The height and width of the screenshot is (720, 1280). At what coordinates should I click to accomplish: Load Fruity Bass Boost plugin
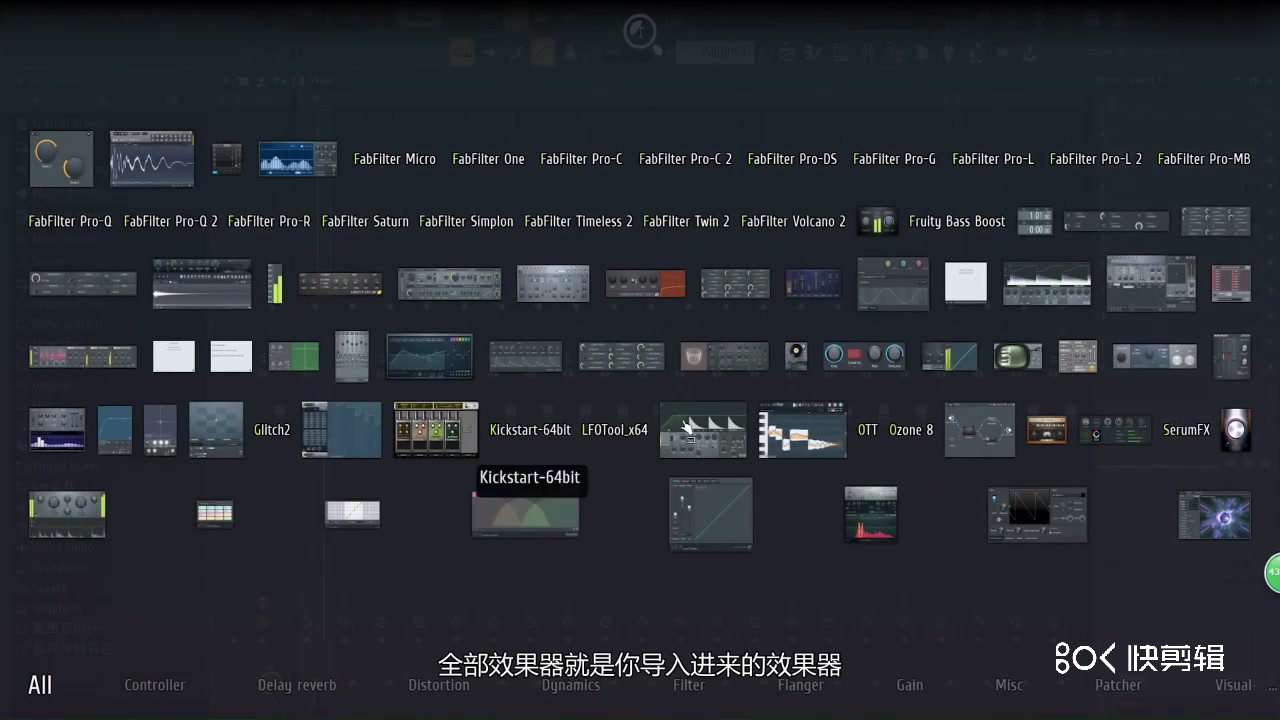pyautogui.click(x=957, y=222)
